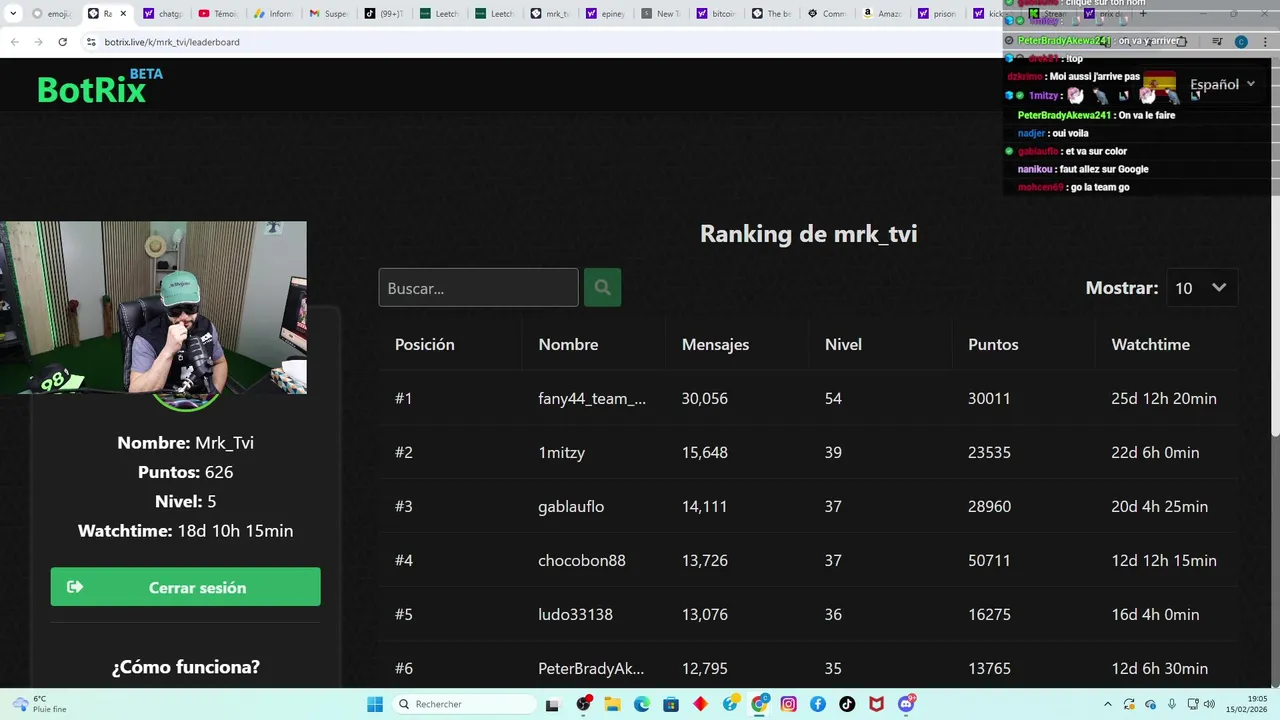Go back in browser history

click(14, 42)
